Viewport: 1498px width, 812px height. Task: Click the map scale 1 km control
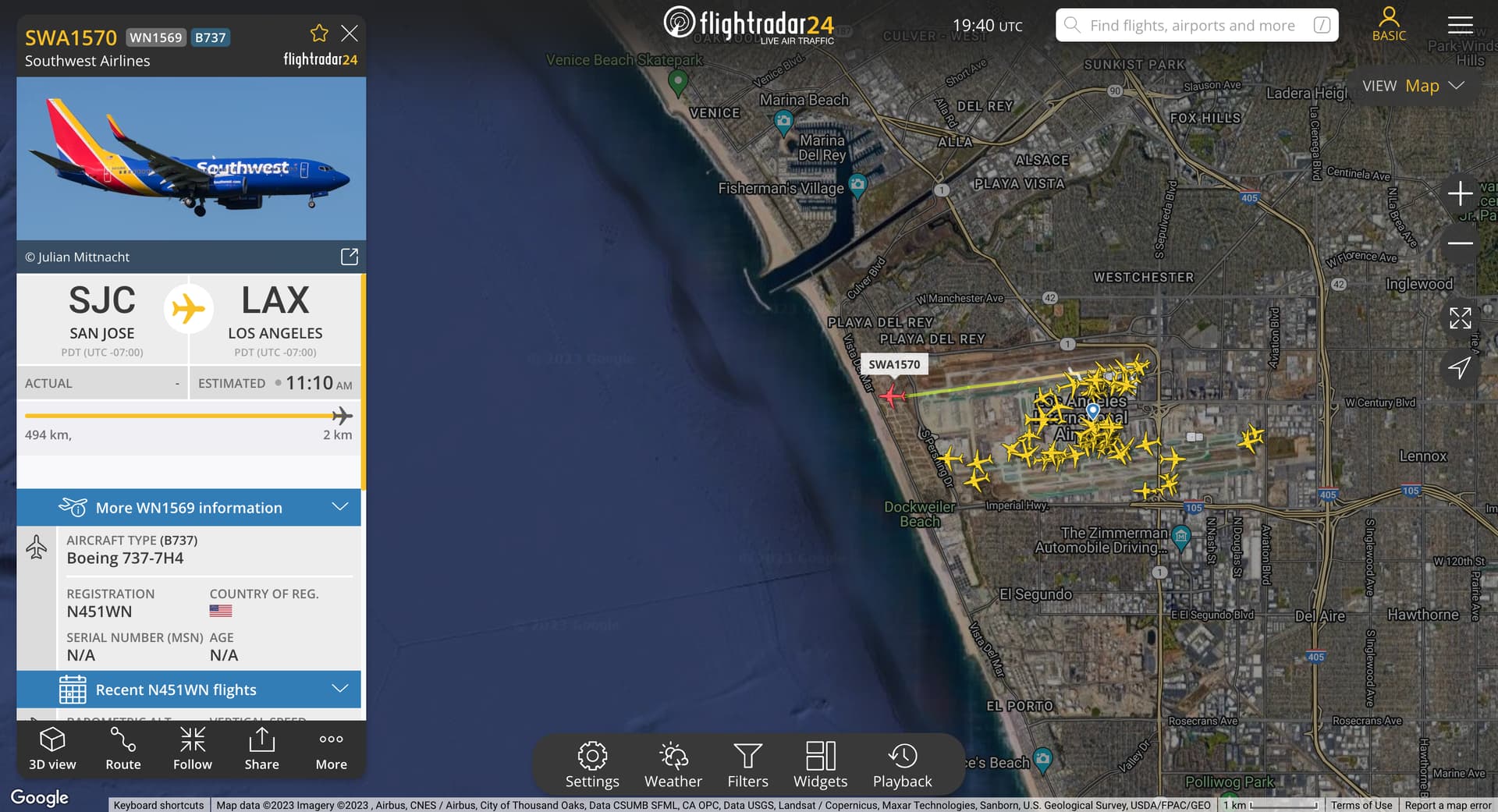tap(1271, 805)
